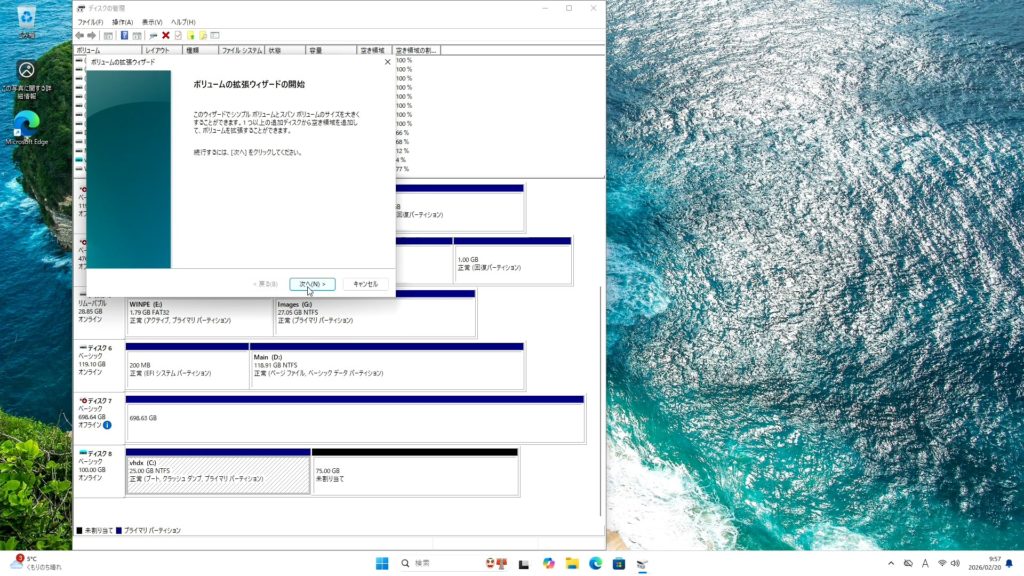
Task: Open Microsoft Edge from desktop shortcut
Action: pyautogui.click(x=27, y=124)
